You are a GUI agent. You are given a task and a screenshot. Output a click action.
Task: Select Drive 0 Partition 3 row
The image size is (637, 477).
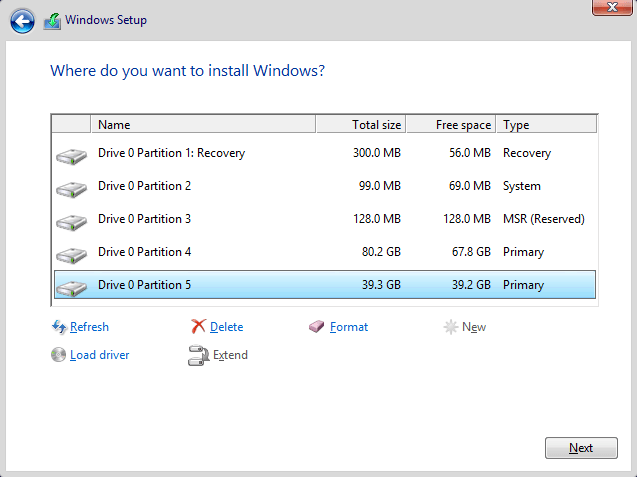click(325, 219)
